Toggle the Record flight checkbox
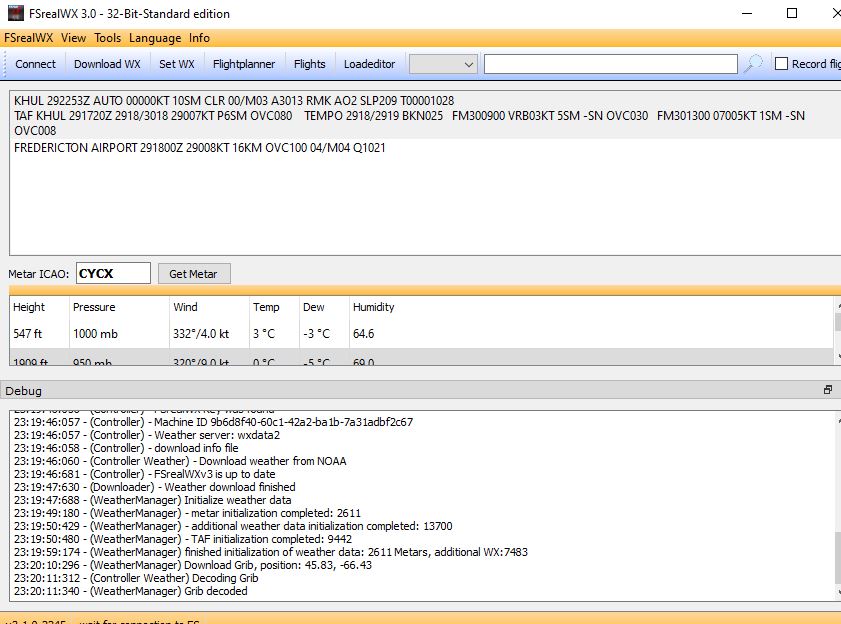This screenshot has height=624, width=841. click(781, 64)
